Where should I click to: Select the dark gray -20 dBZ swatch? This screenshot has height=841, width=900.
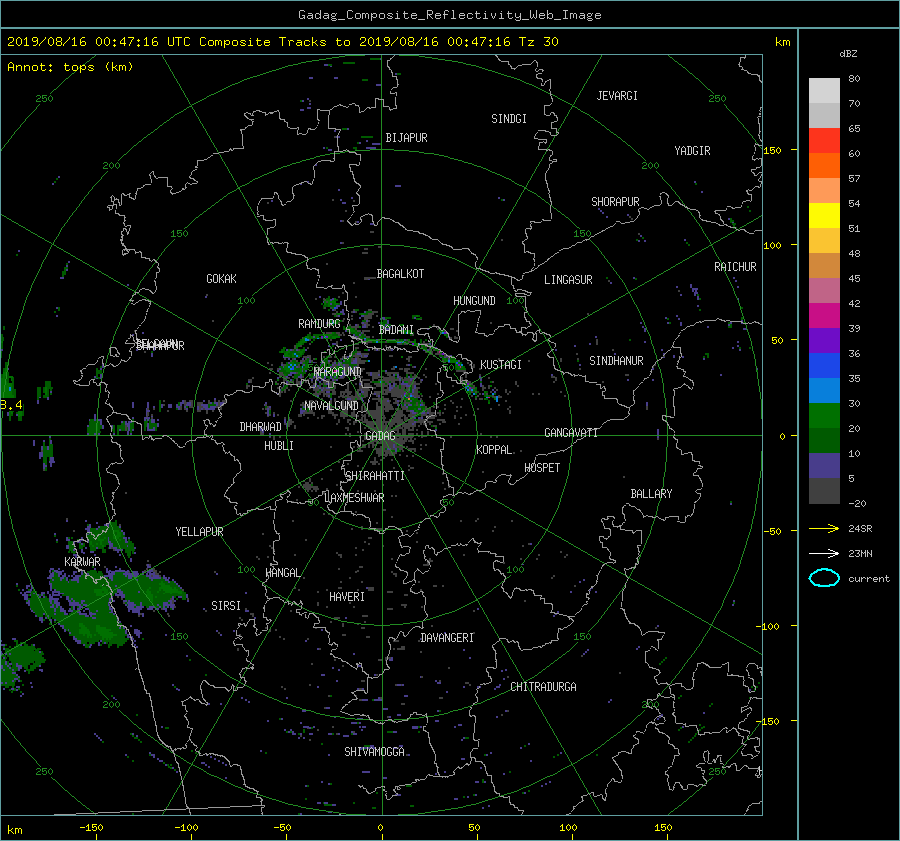point(824,491)
